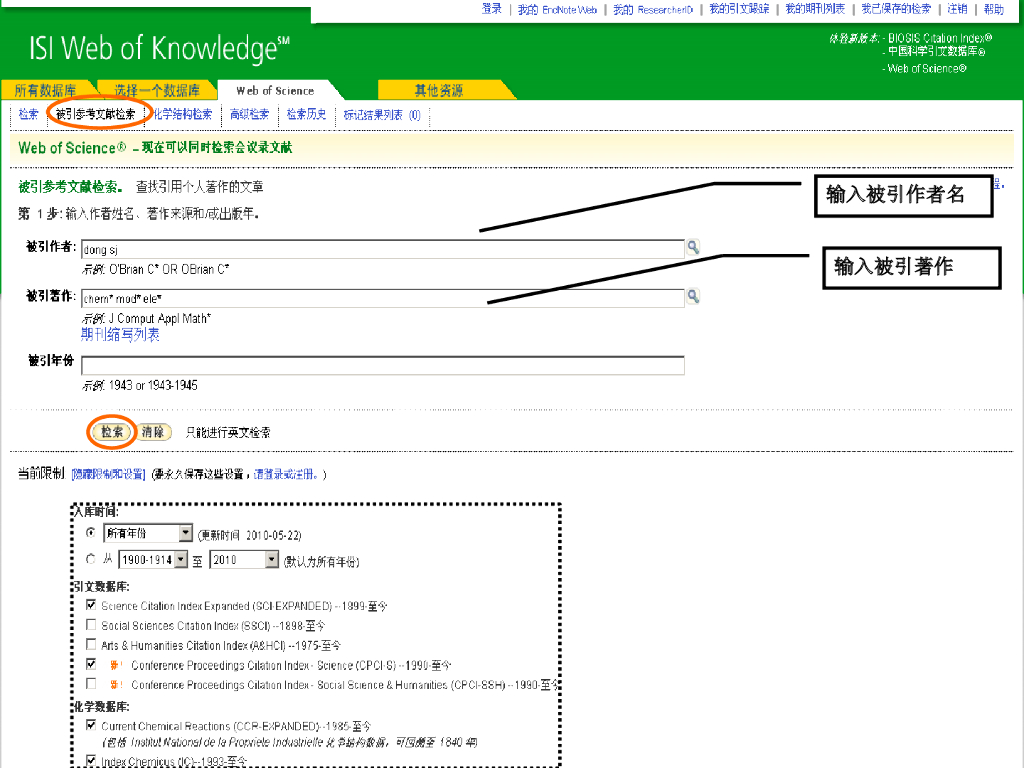The width and height of the screenshot is (1024, 768).
Task: Click 登录 link in top bar
Action: (492, 9)
